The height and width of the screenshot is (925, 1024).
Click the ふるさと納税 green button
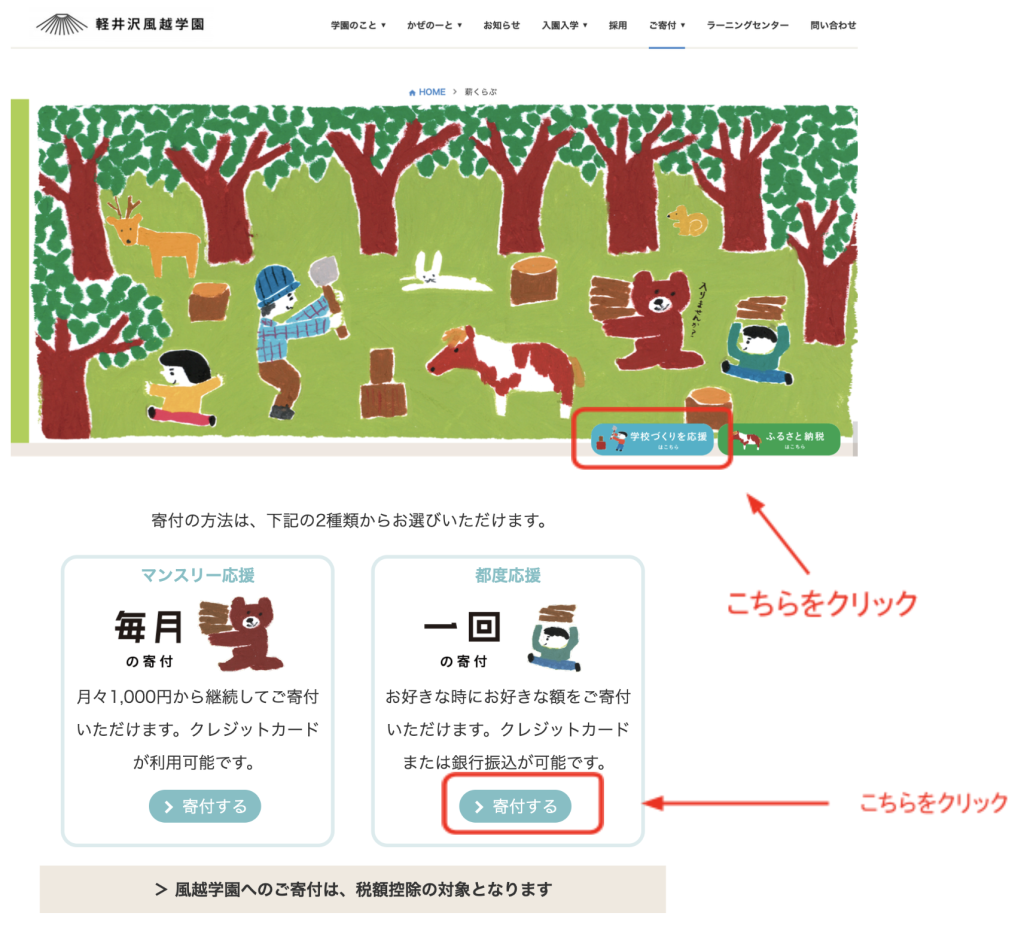click(x=780, y=439)
